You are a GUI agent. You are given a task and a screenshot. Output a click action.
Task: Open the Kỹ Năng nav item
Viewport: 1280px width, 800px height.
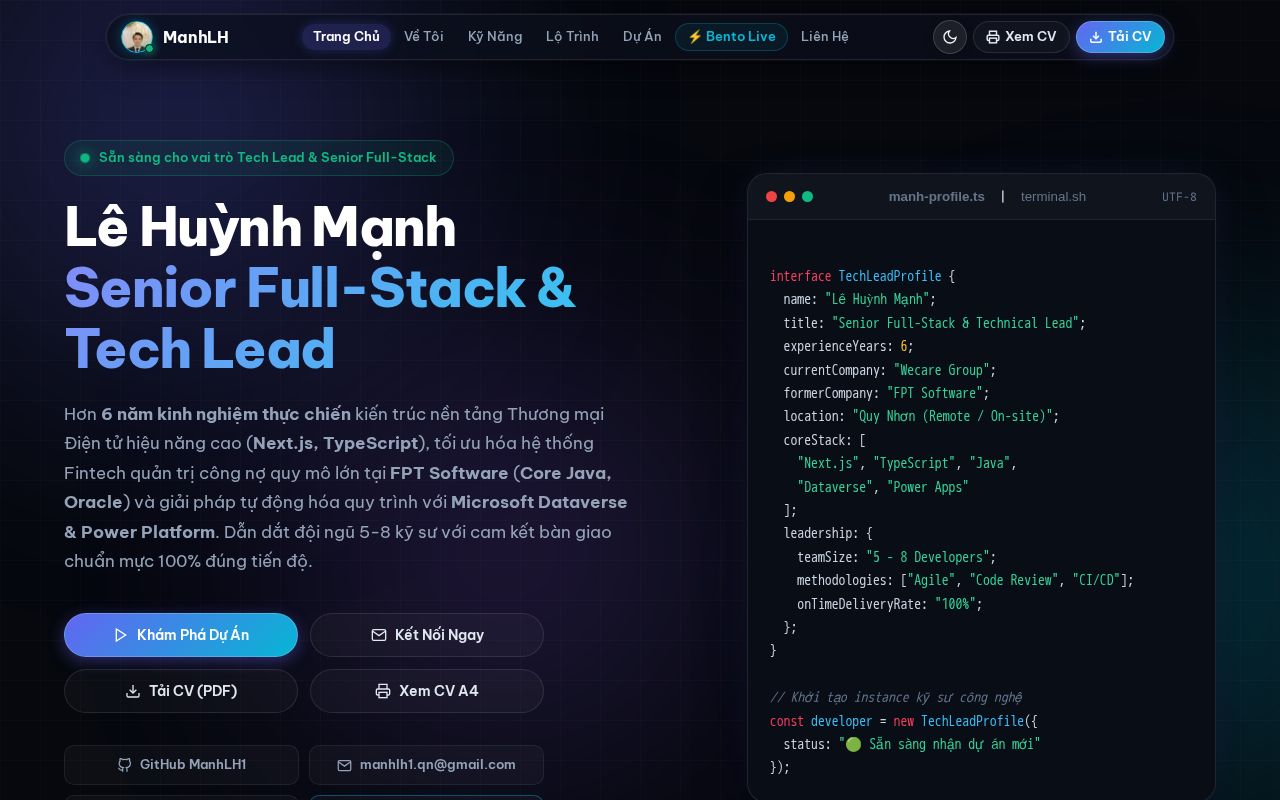pos(495,37)
